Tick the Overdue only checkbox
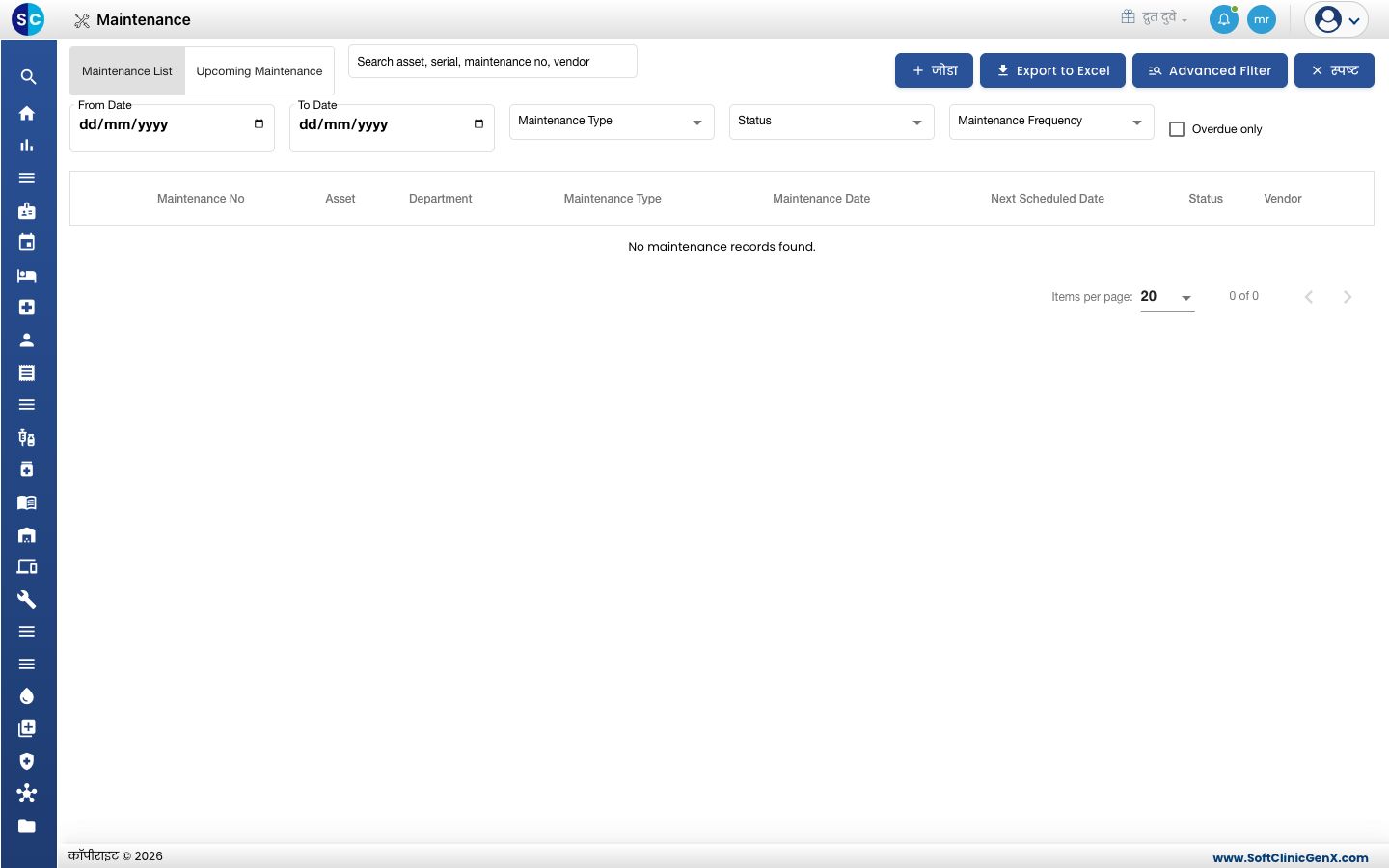This screenshot has height=868, width=1389. coord(1177,129)
